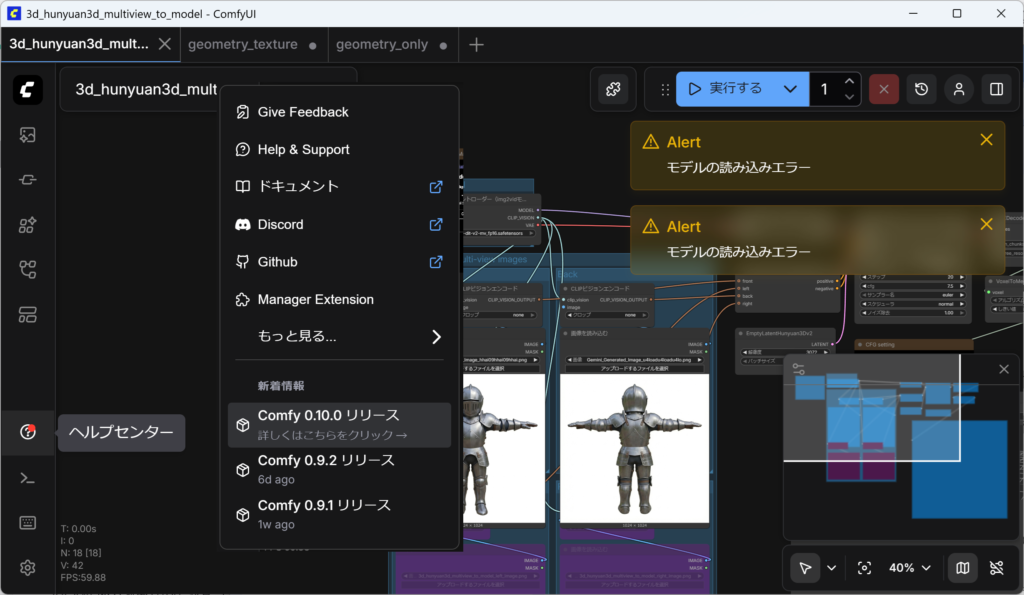
Task: Toggle the minimap button in bottom toolbar
Action: coord(962,568)
